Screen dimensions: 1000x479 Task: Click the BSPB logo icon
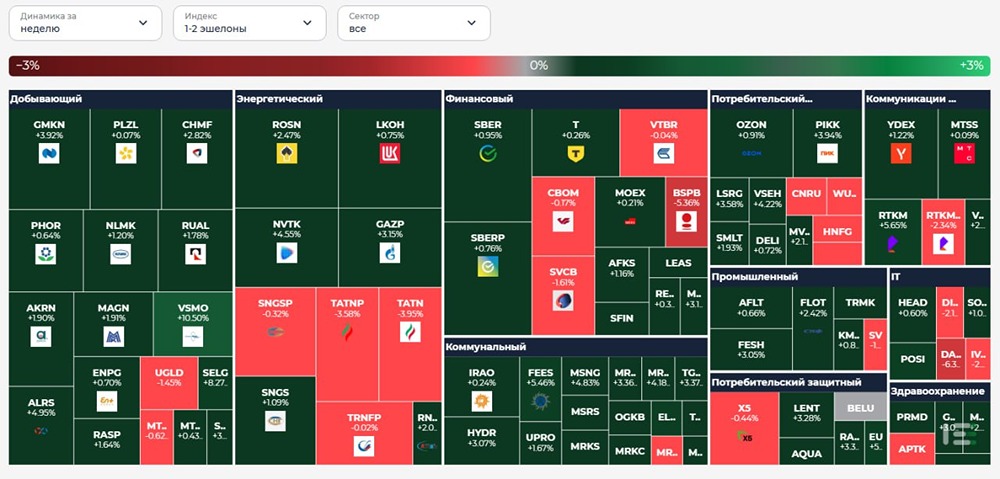click(x=686, y=221)
